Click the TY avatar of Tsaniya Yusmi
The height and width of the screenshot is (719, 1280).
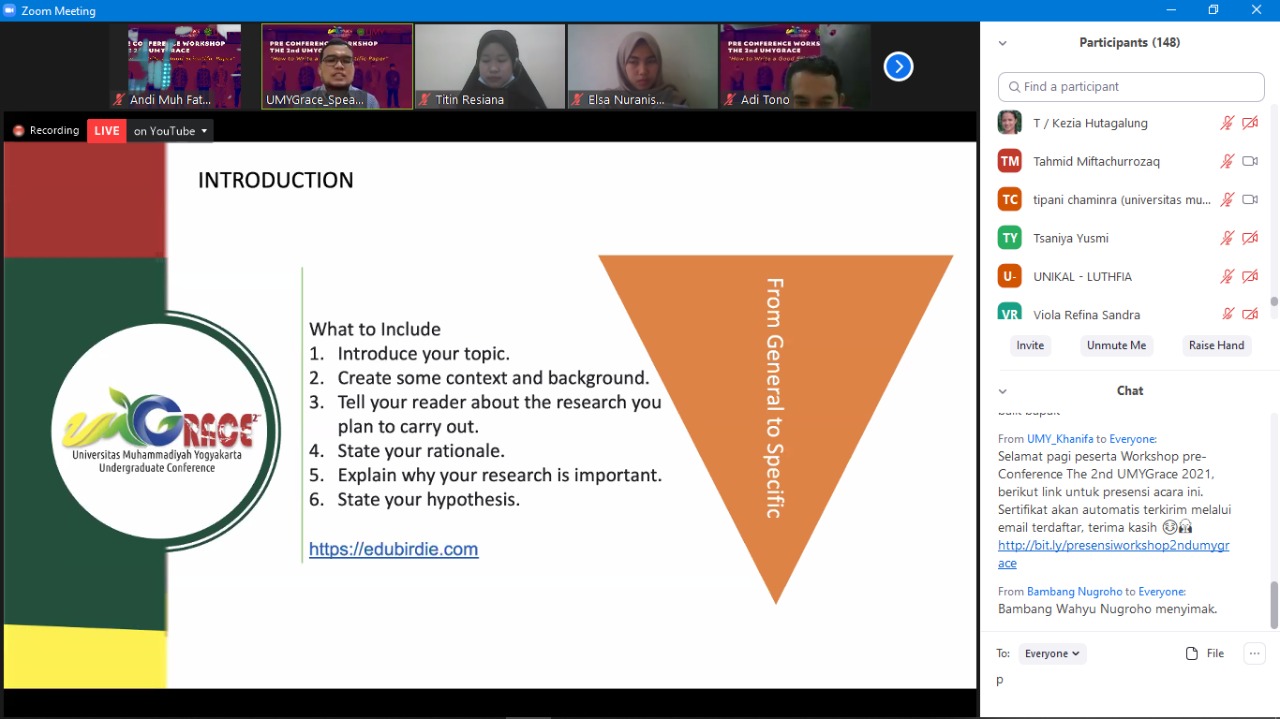tap(1010, 238)
